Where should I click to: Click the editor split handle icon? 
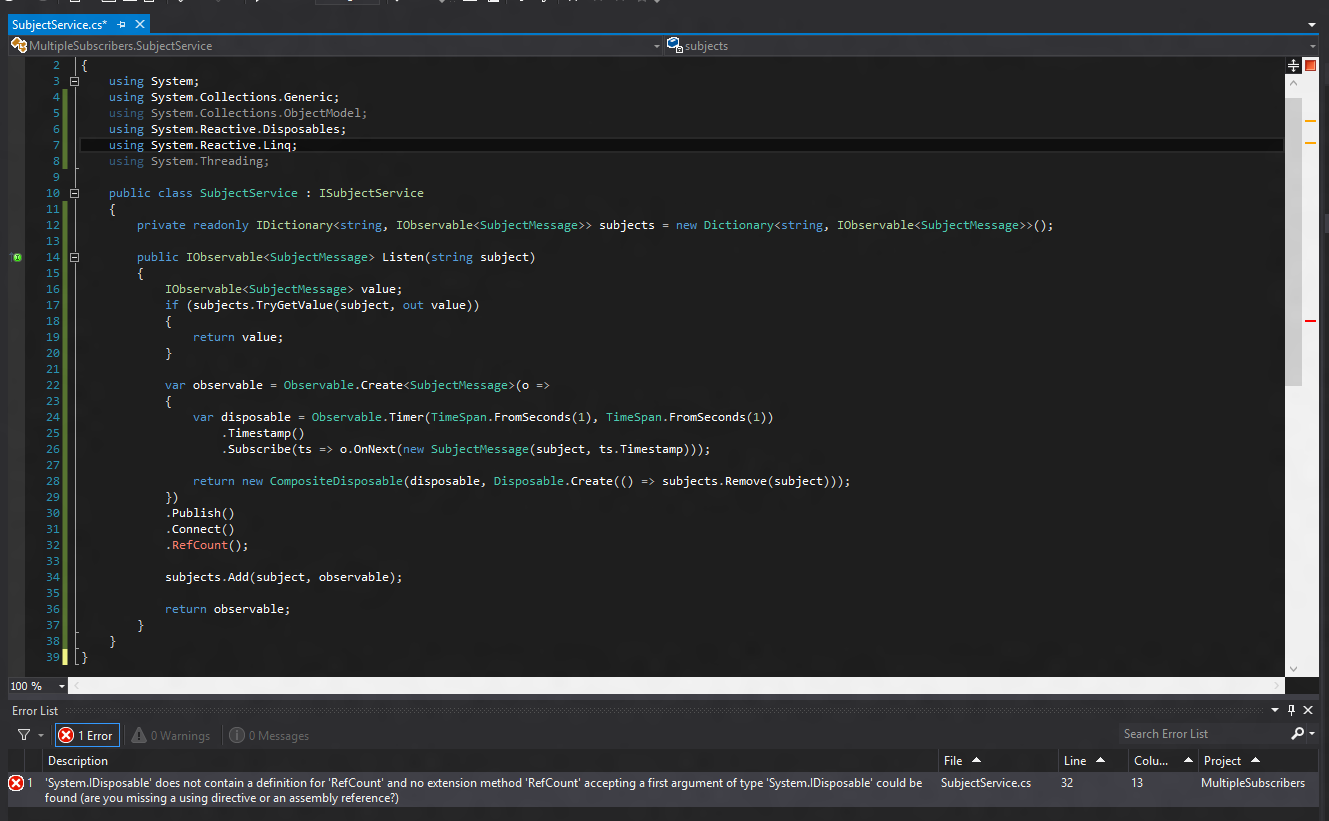[1293, 65]
